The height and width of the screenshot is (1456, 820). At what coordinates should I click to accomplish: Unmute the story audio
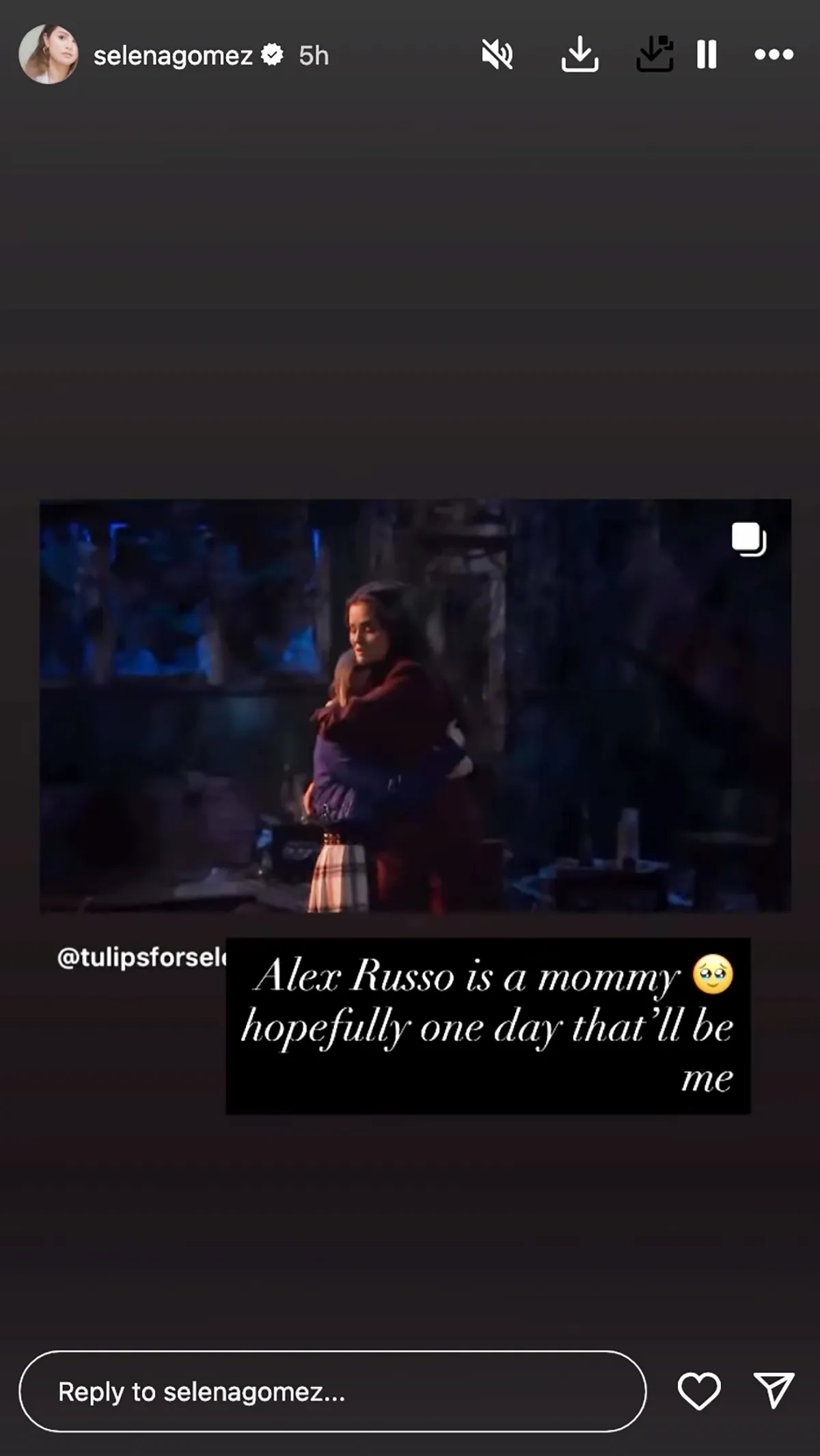pos(497,54)
